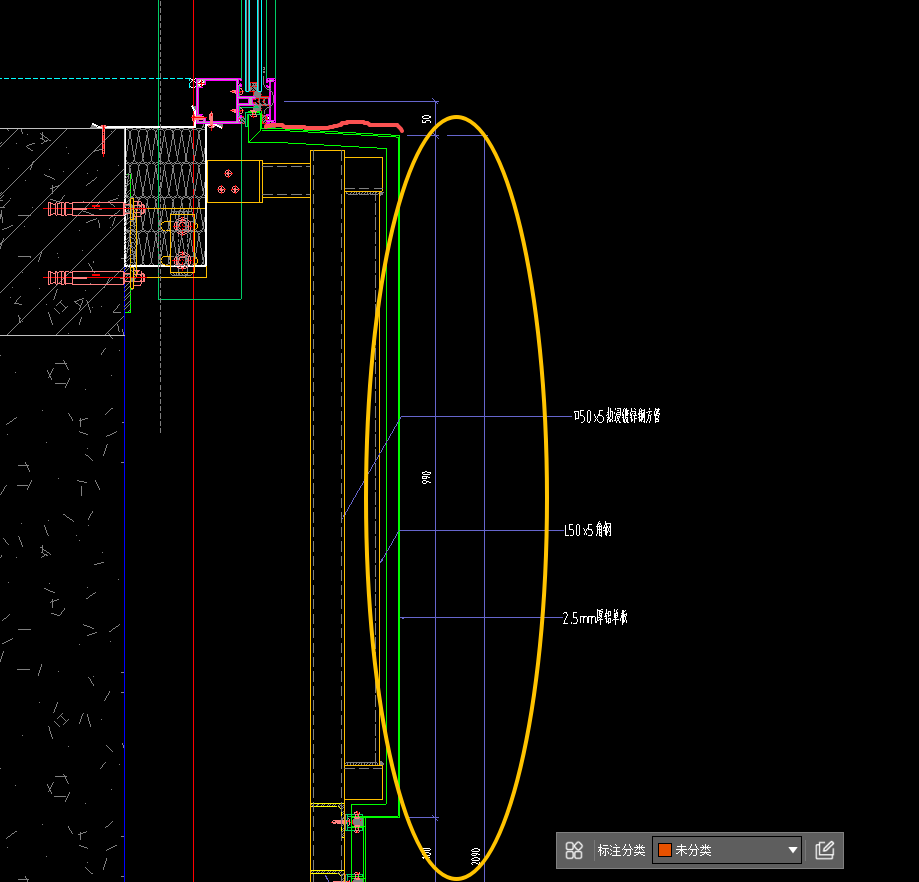The width and height of the screenshot is (919, 882).
Task: Click the 990 vertical dimension value
Action: [427, 477]
